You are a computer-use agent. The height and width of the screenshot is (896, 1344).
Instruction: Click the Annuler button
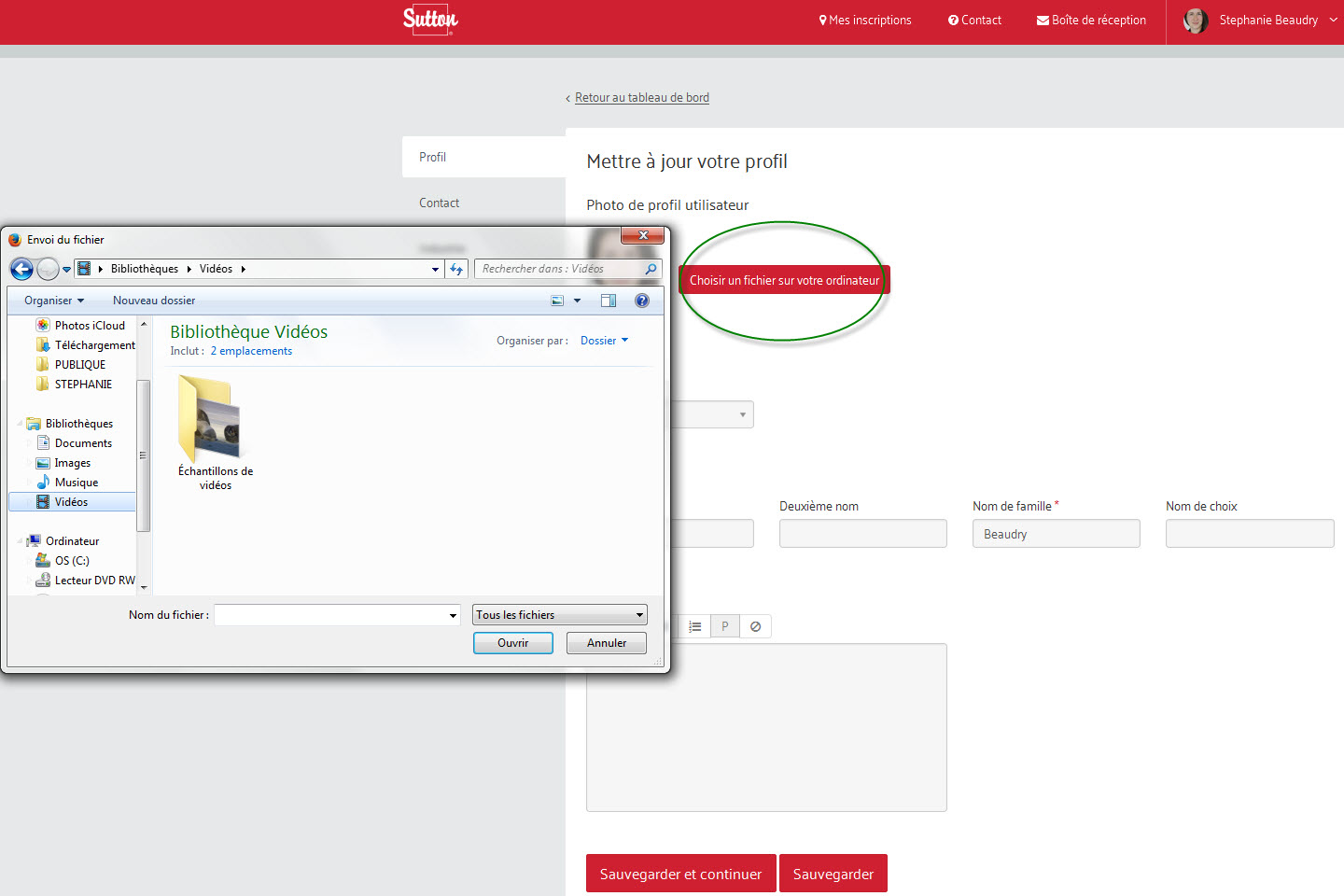click(x=607, y=643)
